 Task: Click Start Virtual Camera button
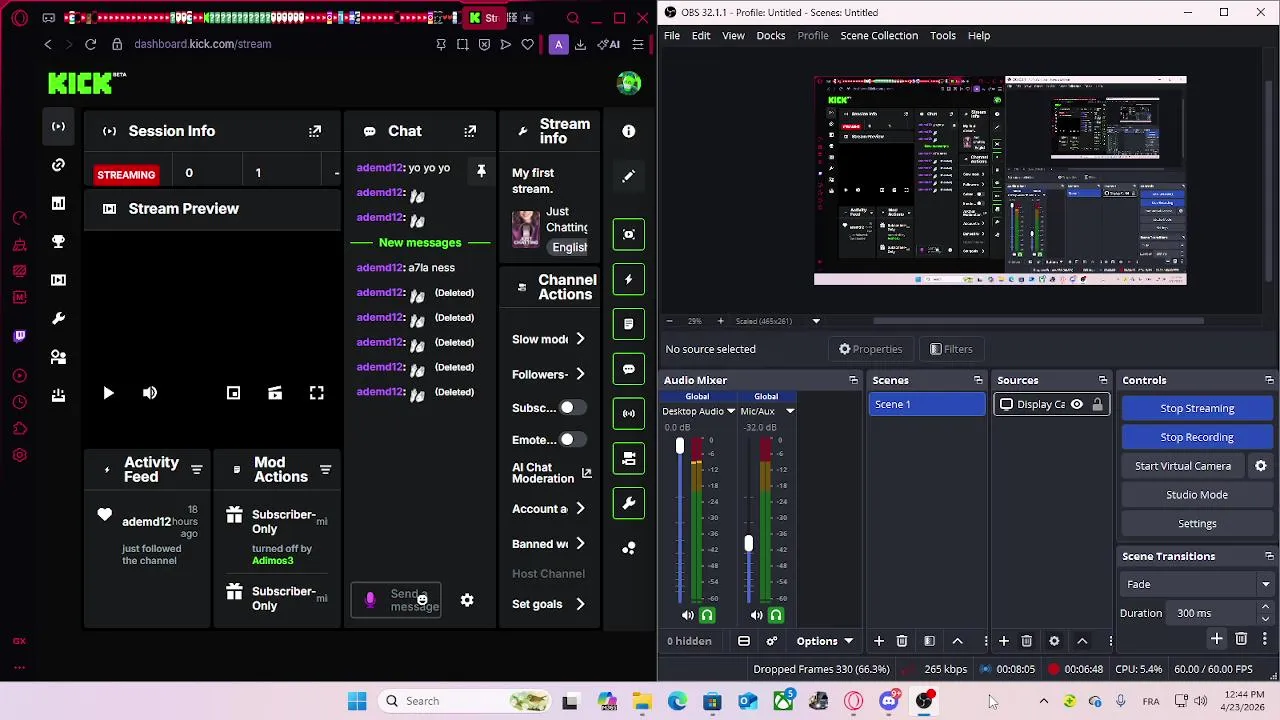coord(1183,466)
